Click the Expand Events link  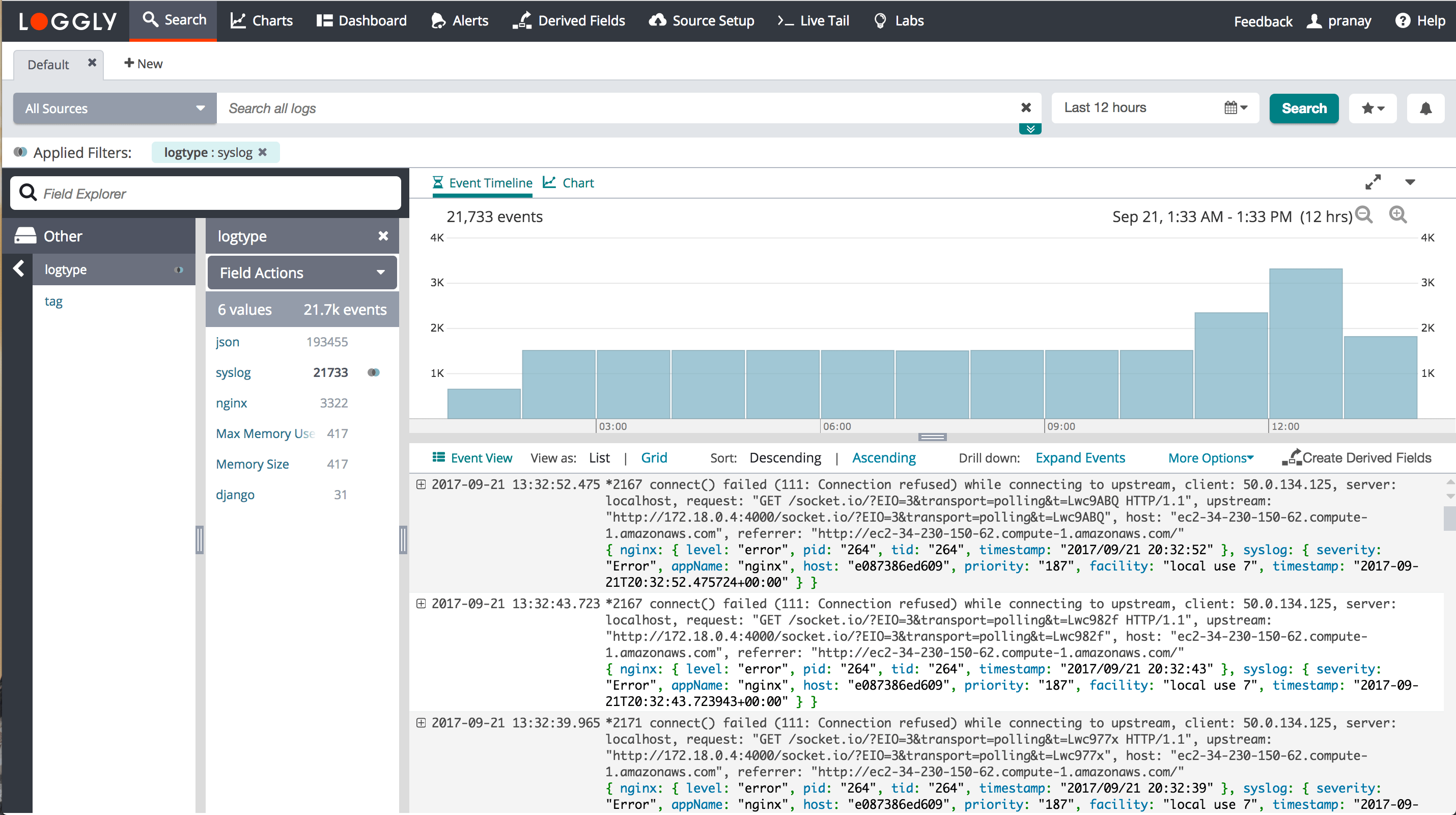point(1080,457)
